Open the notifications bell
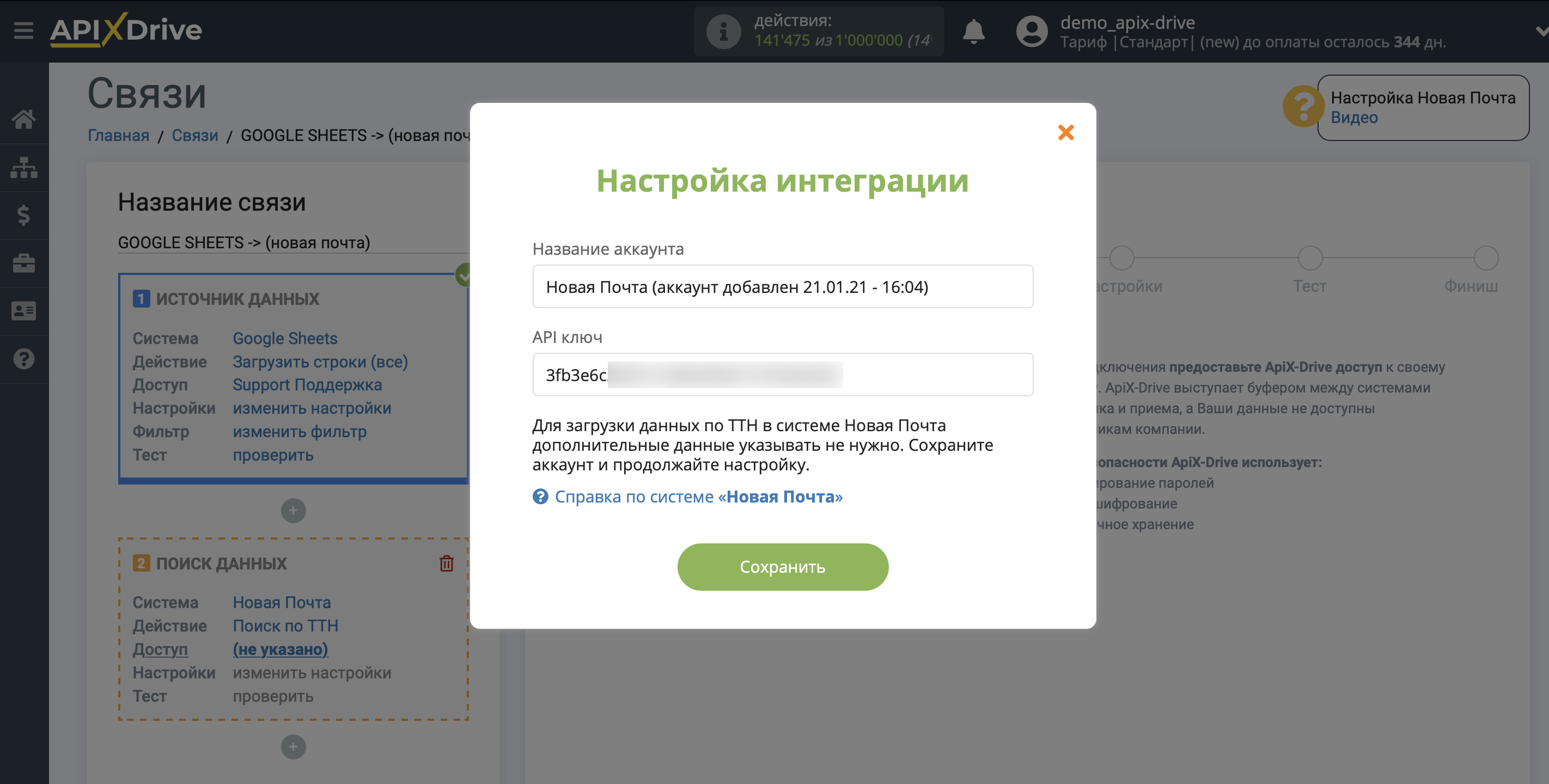The height and width of the screenshot is (784, 1549). pyautogui.click(x=973, y=31)
